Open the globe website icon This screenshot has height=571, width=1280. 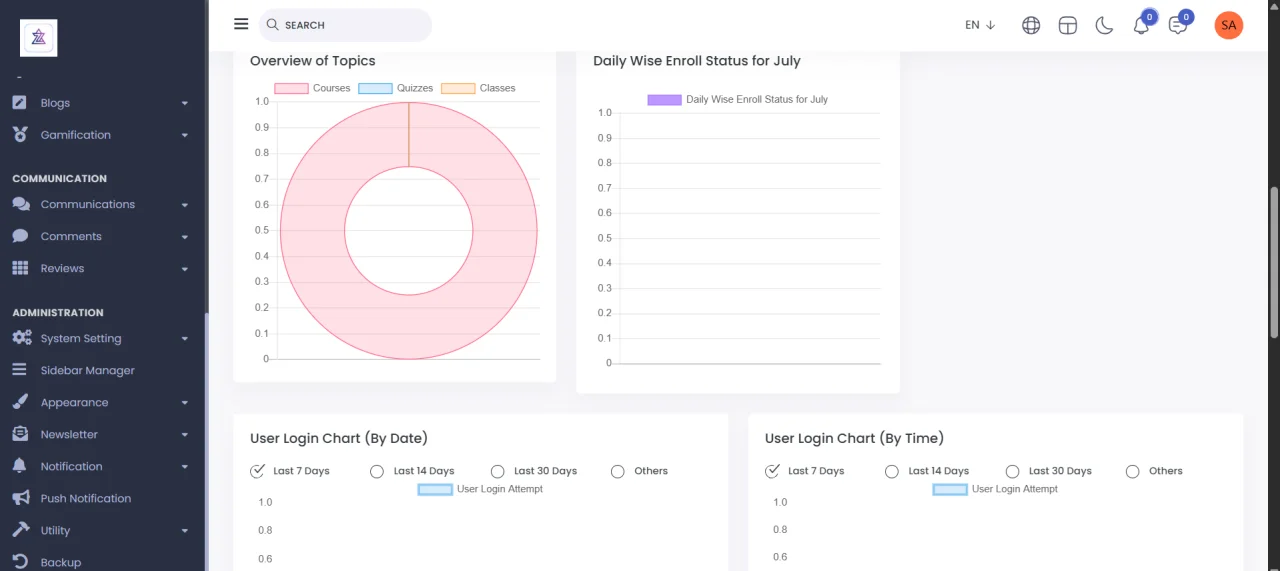(x=1031, y=25)
